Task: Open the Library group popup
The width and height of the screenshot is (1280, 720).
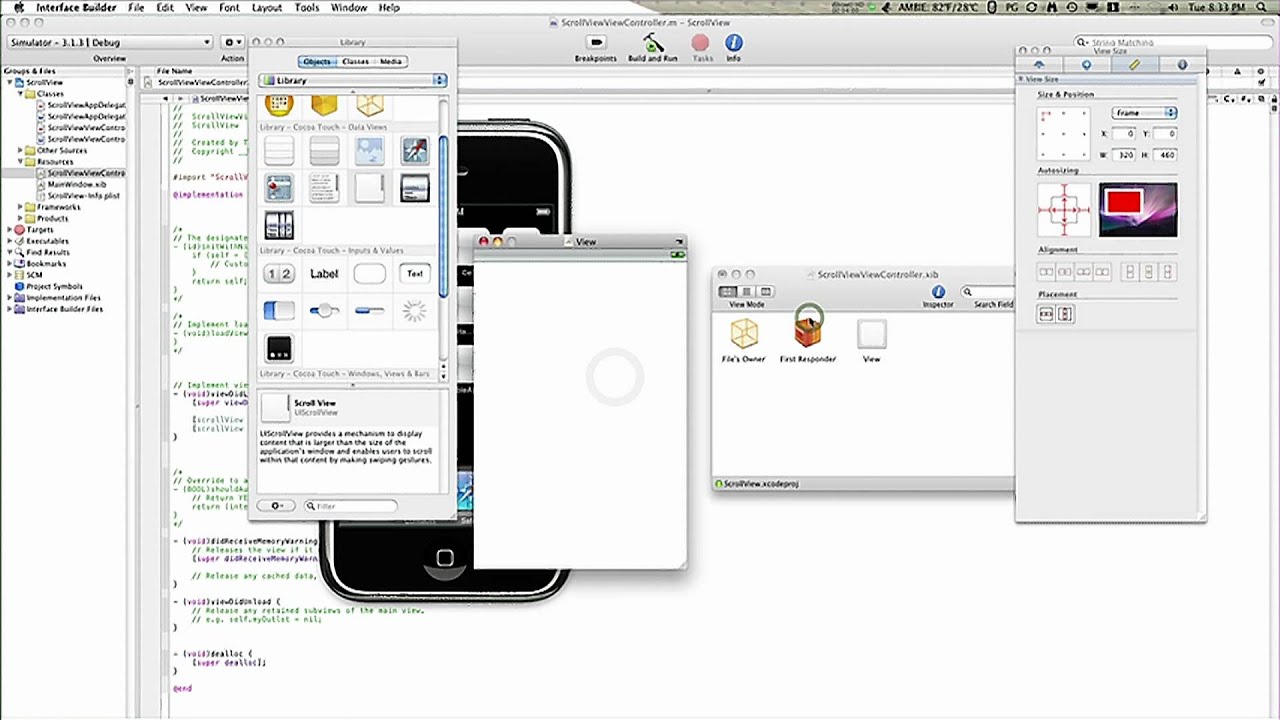Action: click(353, 80)
